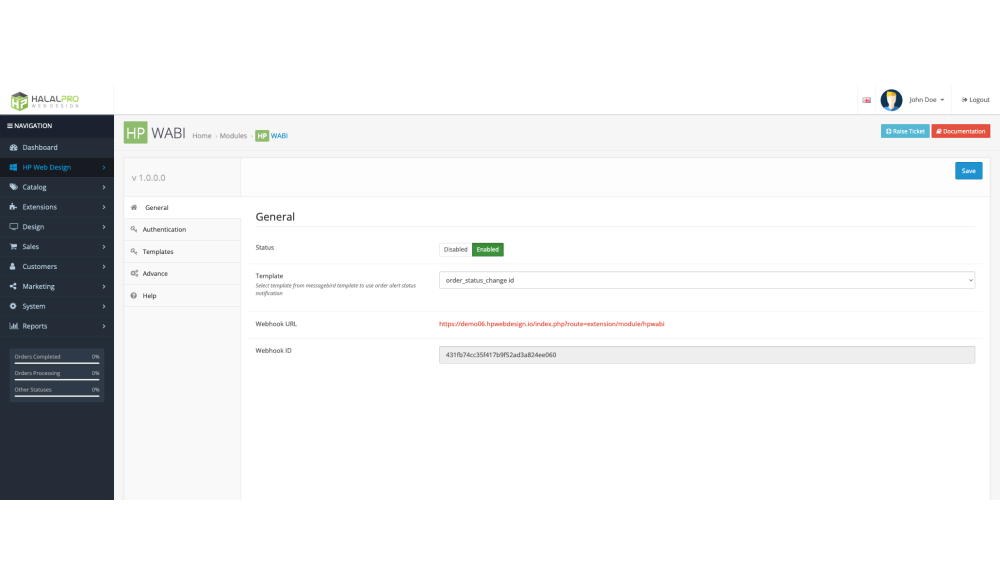Click the Dashboard icon in sidebar

14,147
